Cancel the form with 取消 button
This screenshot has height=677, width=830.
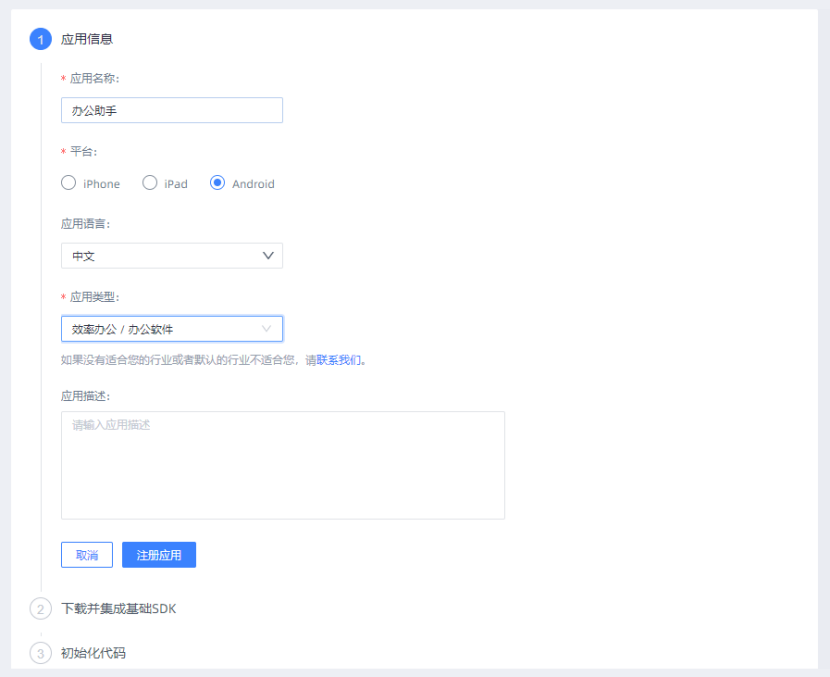pyautogui.click(x=86, y=555)
